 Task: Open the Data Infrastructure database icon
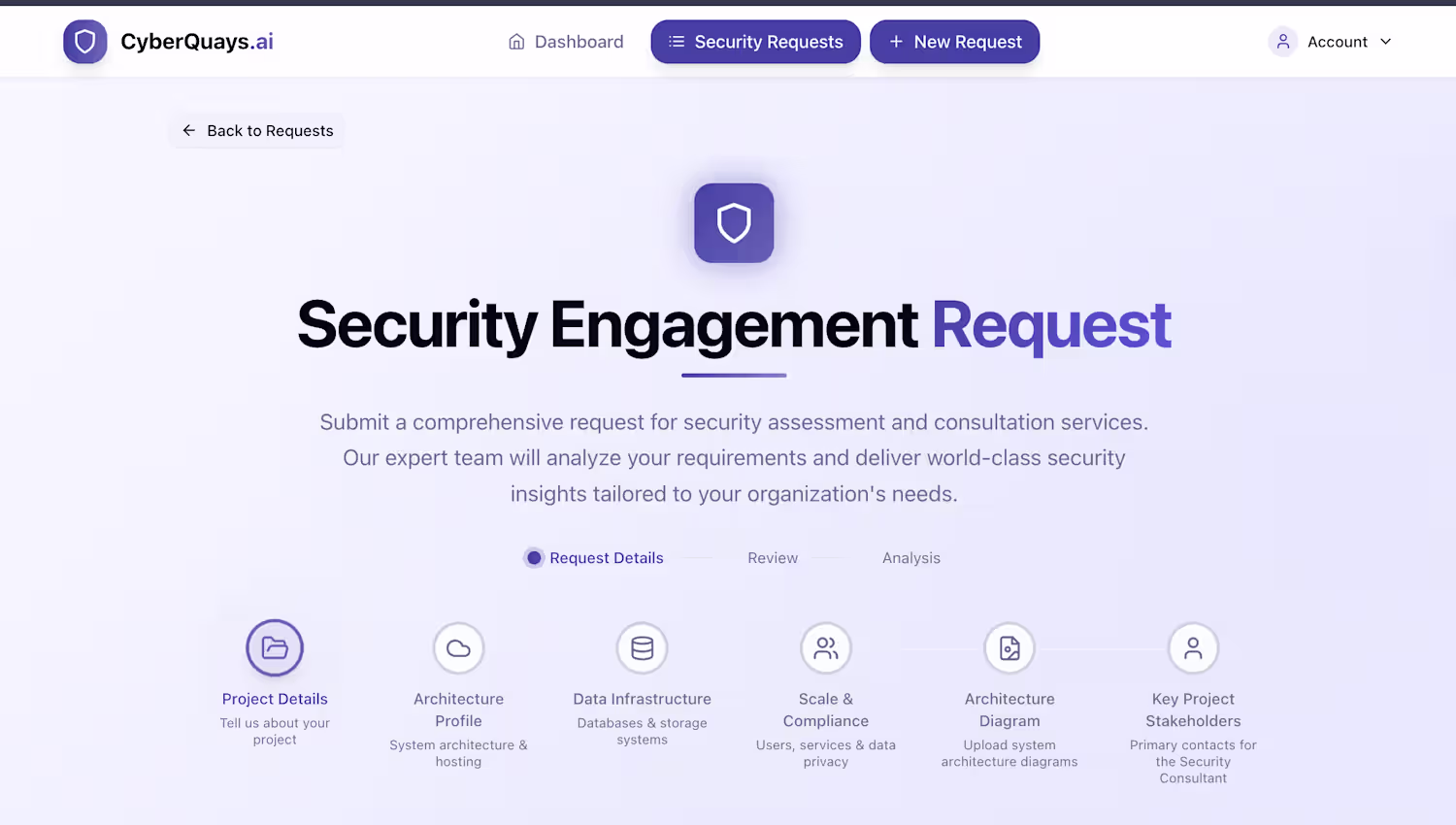(642, 647)
